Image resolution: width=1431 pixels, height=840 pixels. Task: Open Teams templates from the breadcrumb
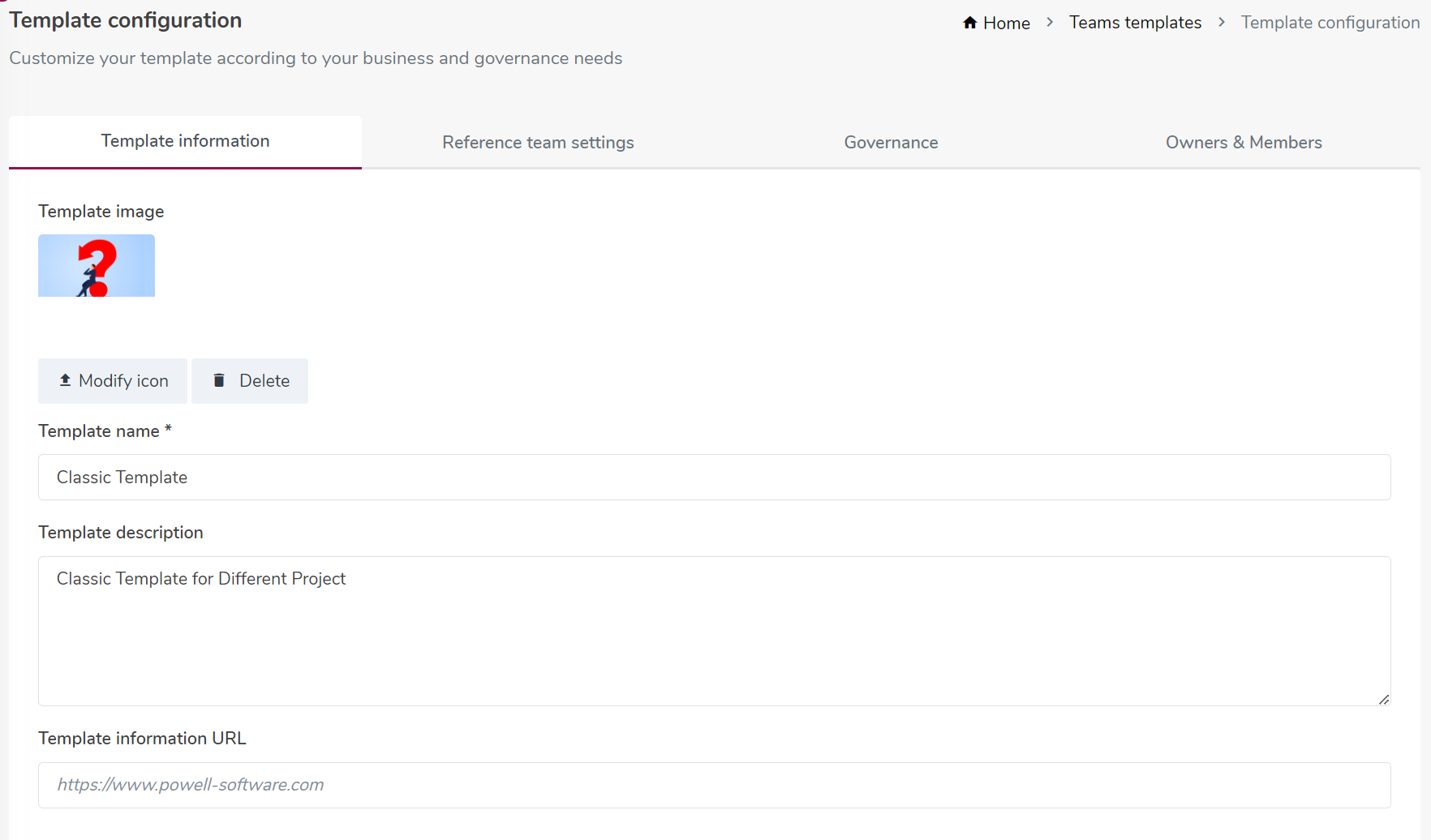tap(1135, 23)
